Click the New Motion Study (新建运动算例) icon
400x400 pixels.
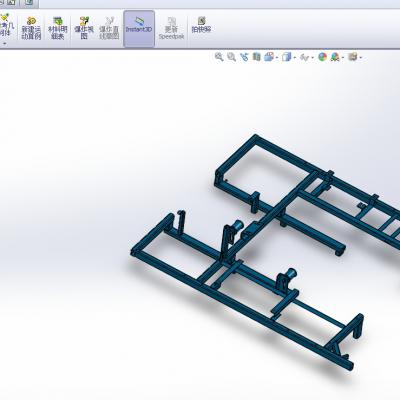(x=31, y=29)
